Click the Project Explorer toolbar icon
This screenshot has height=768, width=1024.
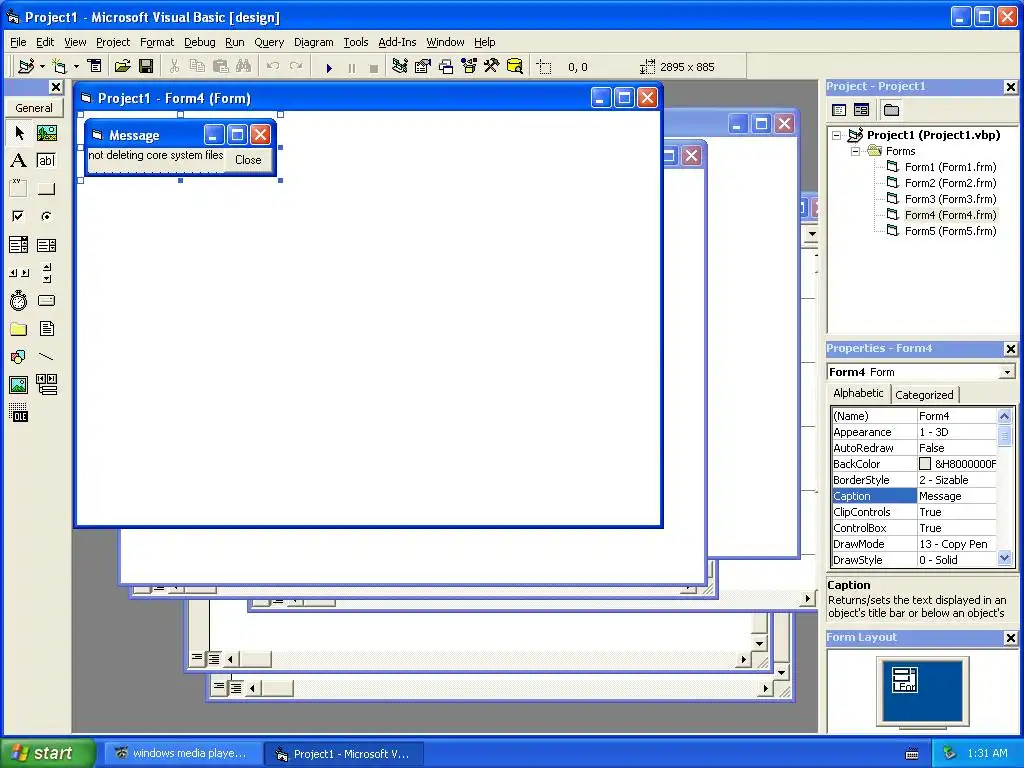pos(400,66)
